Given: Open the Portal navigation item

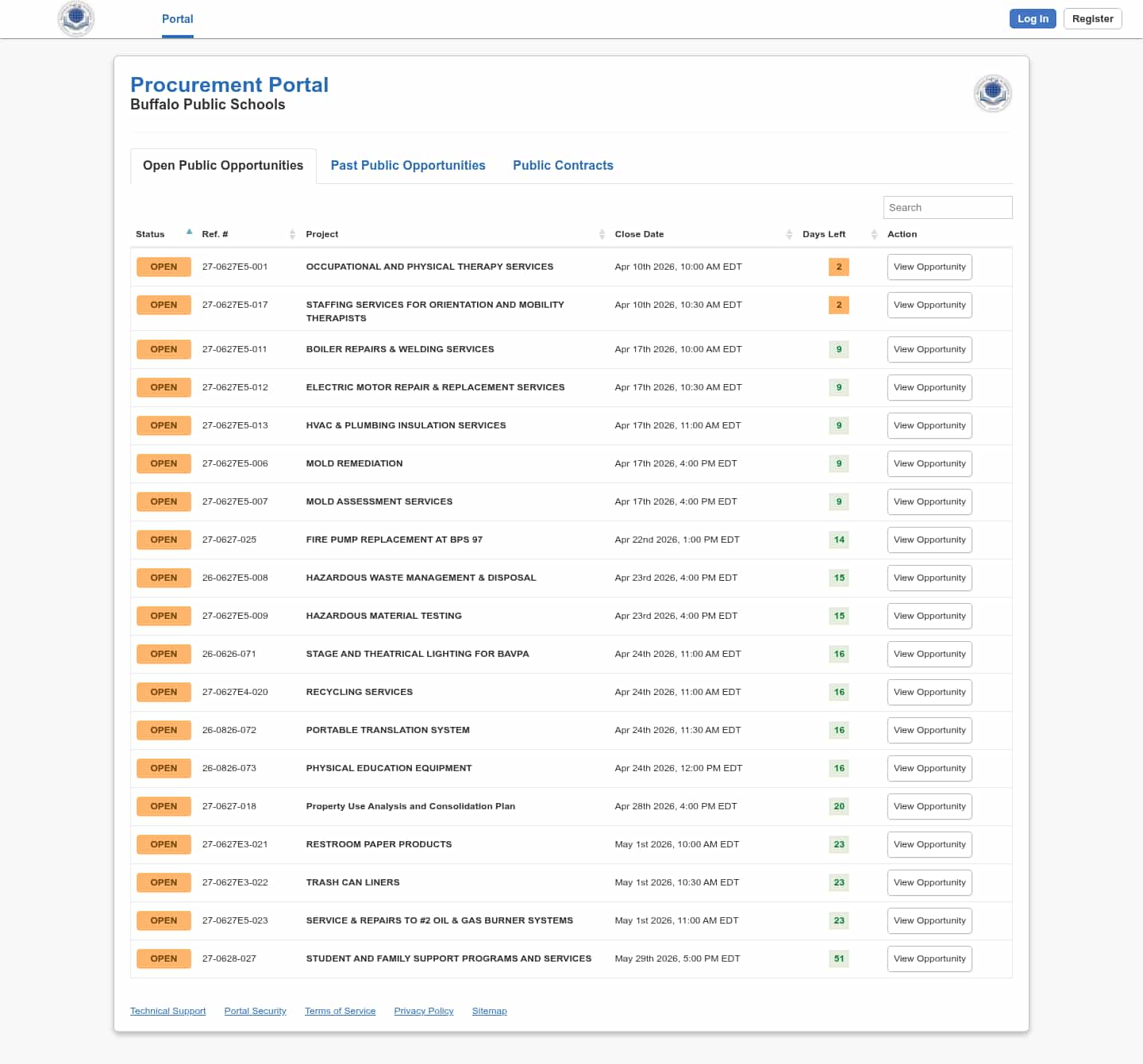Looking at the screenshot, I should pos(177,19).
